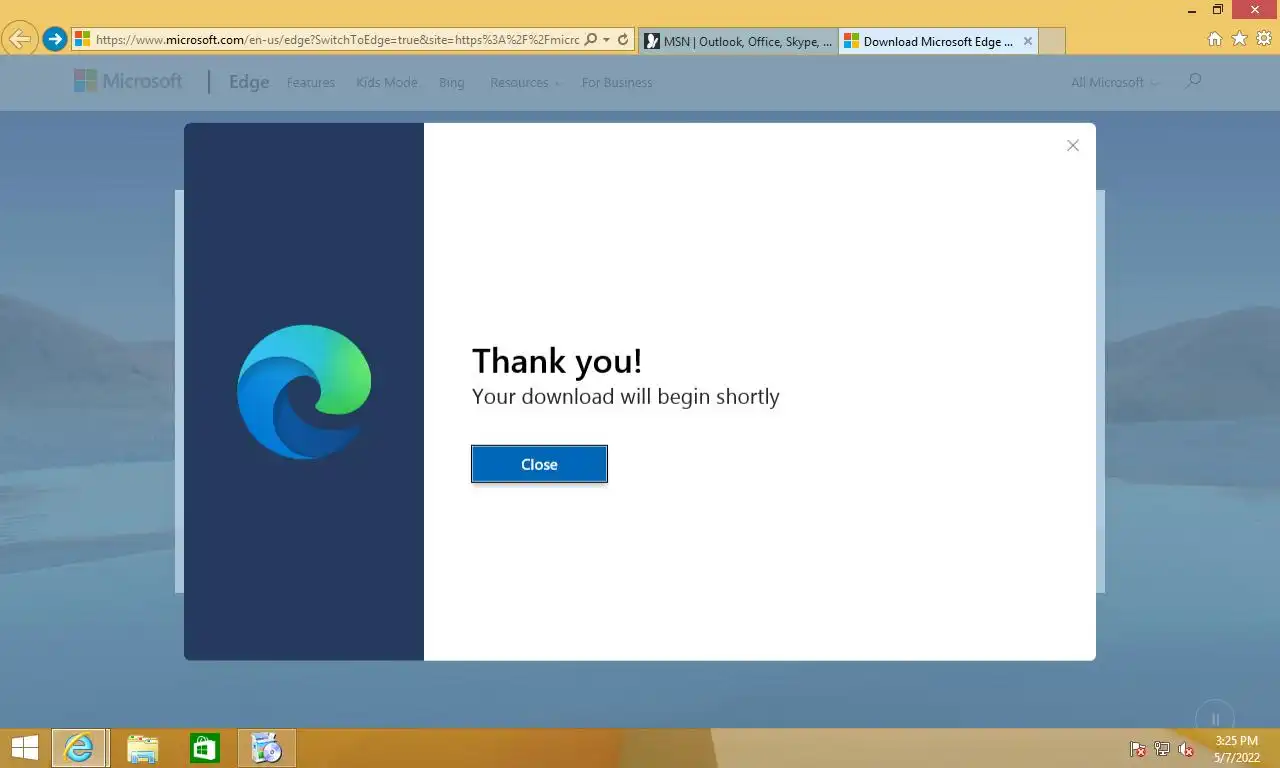This screenshot has height=768, width=1280.
Task: Close the Download Microsoft Edge tab
Action: [1028, 41]
